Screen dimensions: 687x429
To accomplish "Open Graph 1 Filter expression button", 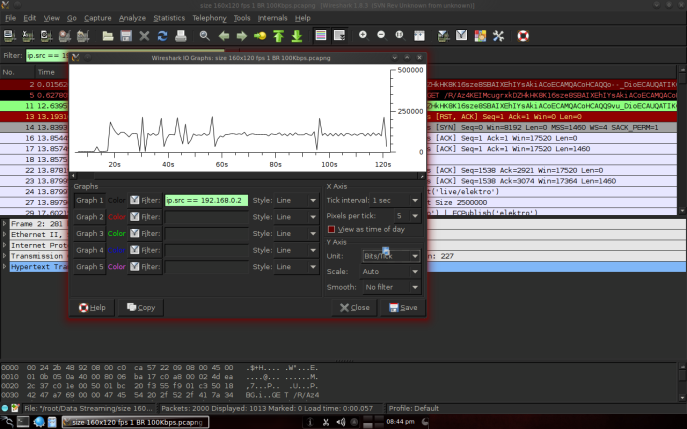I will tap(145, 200).
